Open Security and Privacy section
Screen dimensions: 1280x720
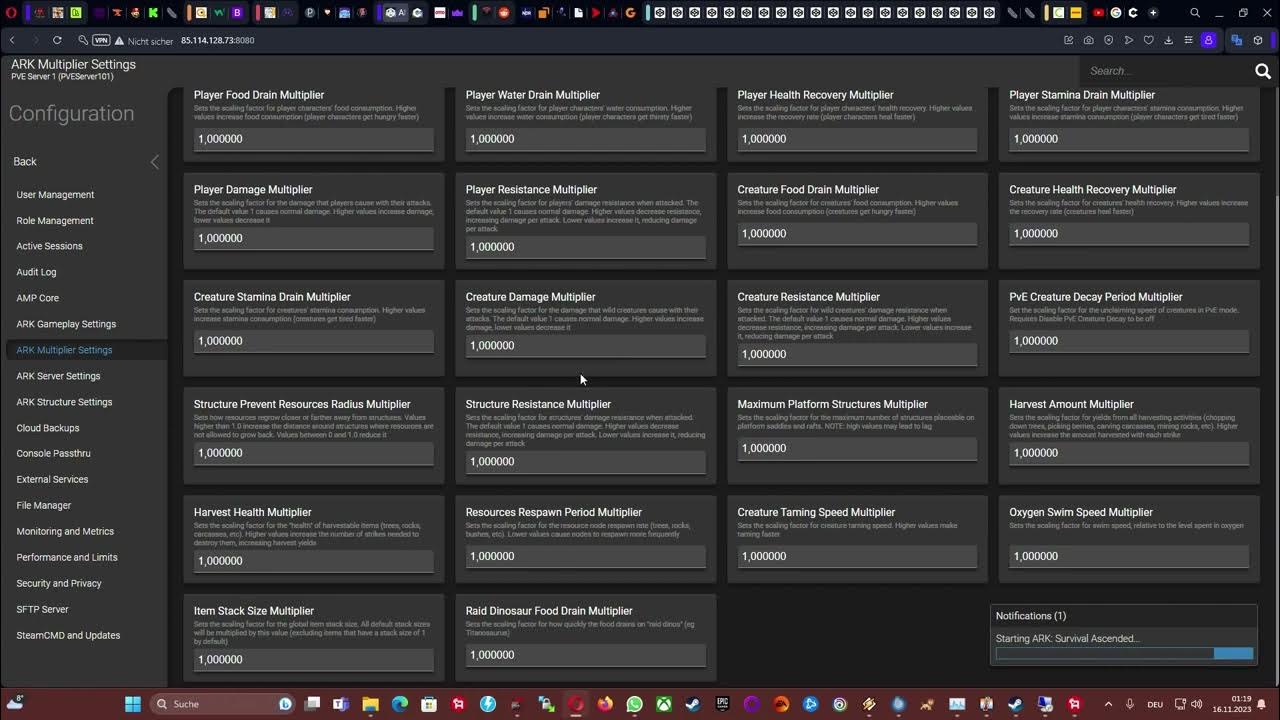point(59,583)
